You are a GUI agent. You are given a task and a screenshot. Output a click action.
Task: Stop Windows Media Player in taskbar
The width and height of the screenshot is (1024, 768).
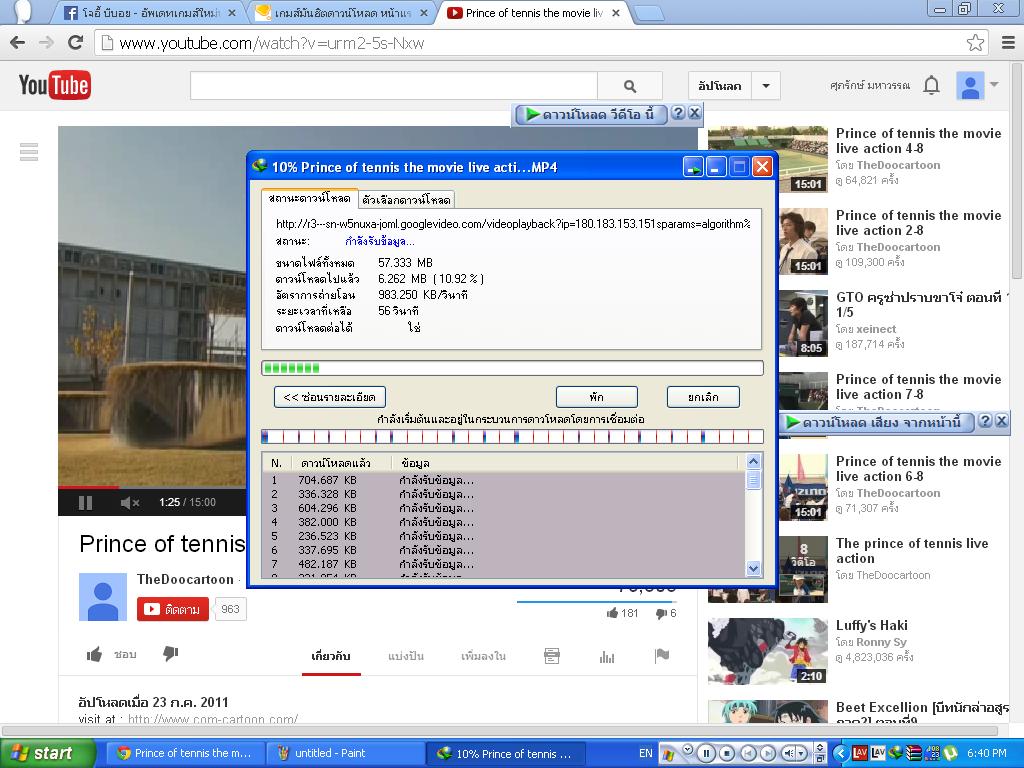point(728,753)
